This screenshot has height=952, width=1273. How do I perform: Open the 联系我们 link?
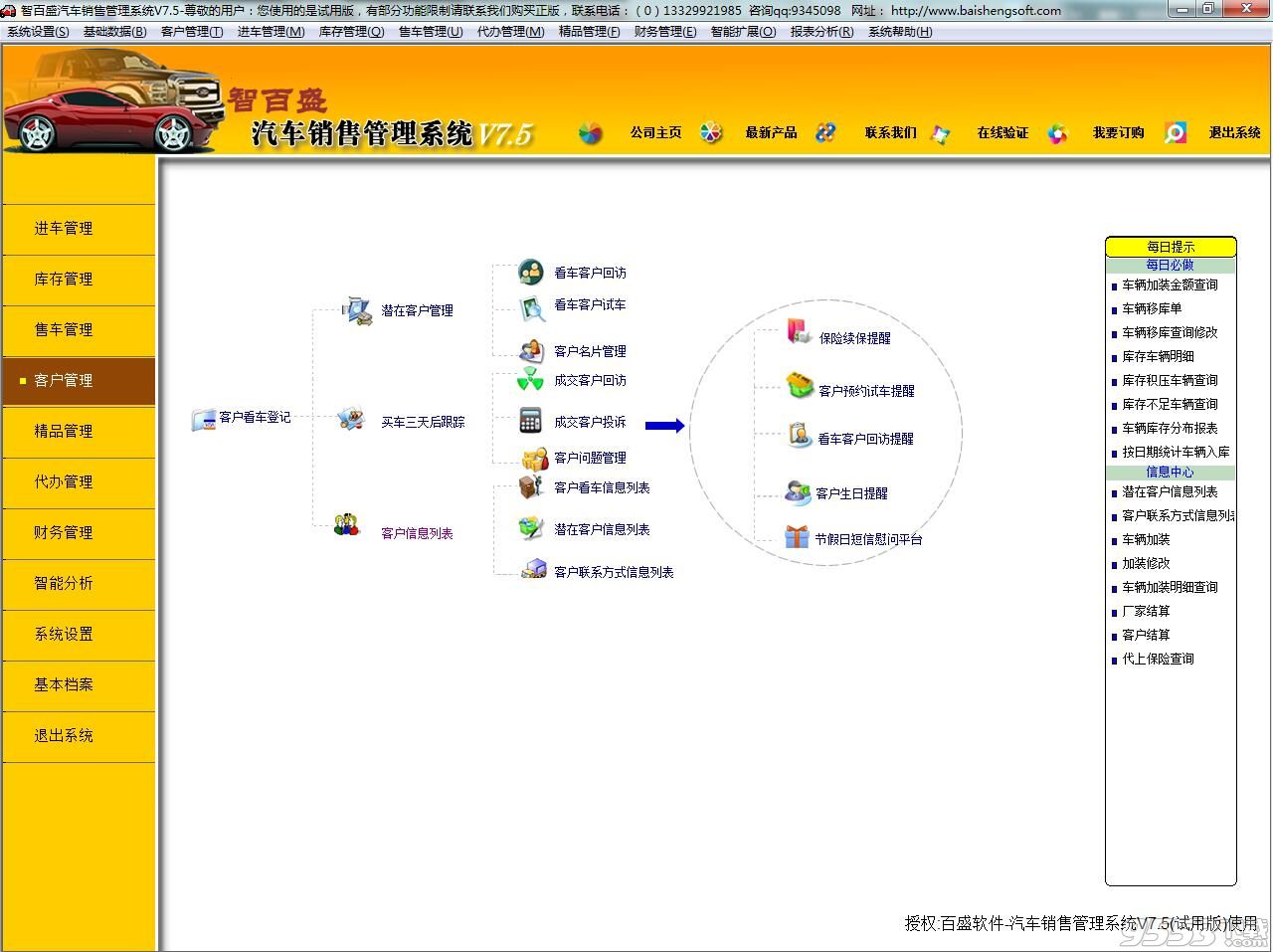tap(890, 132)
